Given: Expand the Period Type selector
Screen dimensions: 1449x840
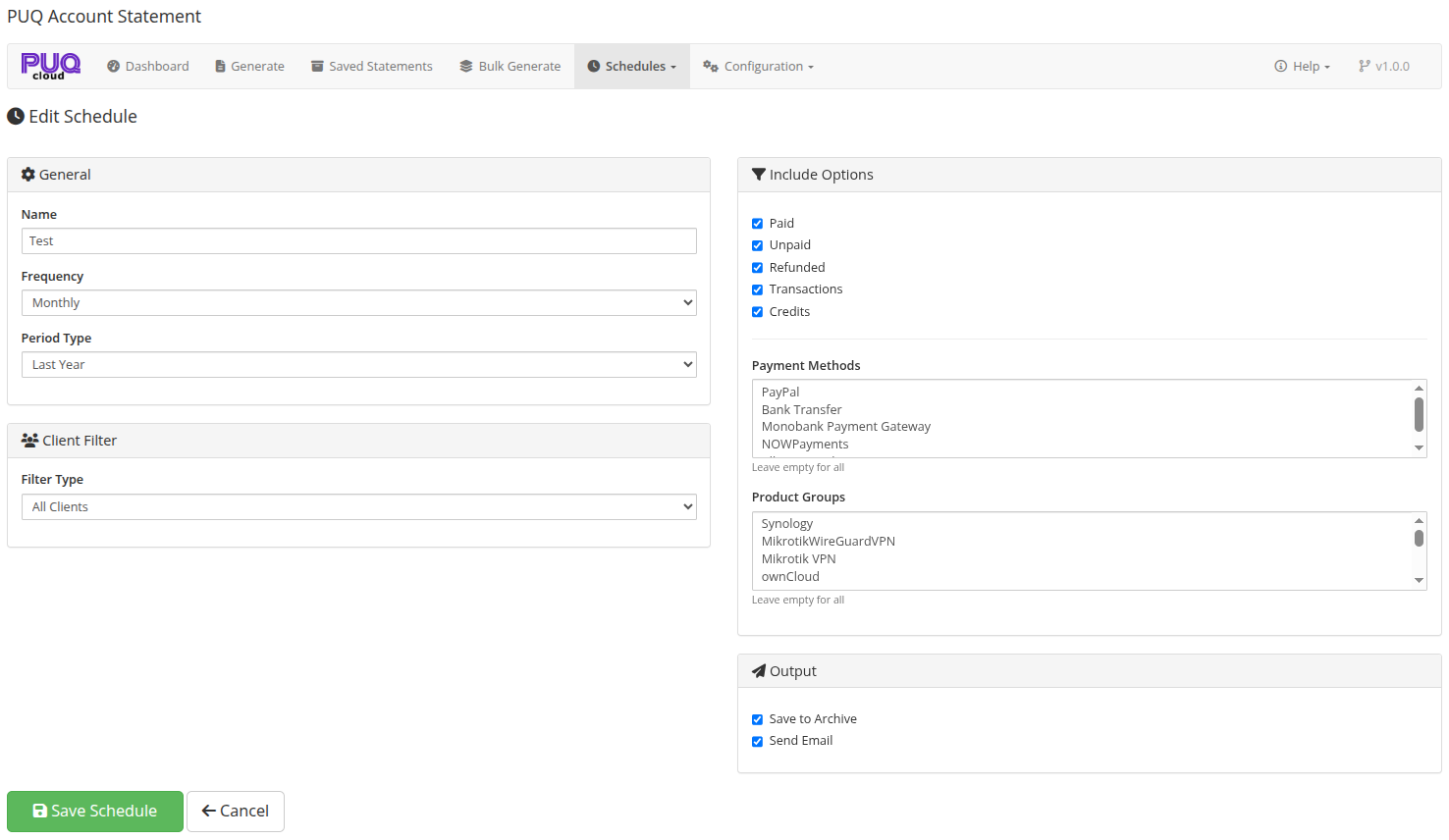Looking at the screenshot, I should point(358,364).
